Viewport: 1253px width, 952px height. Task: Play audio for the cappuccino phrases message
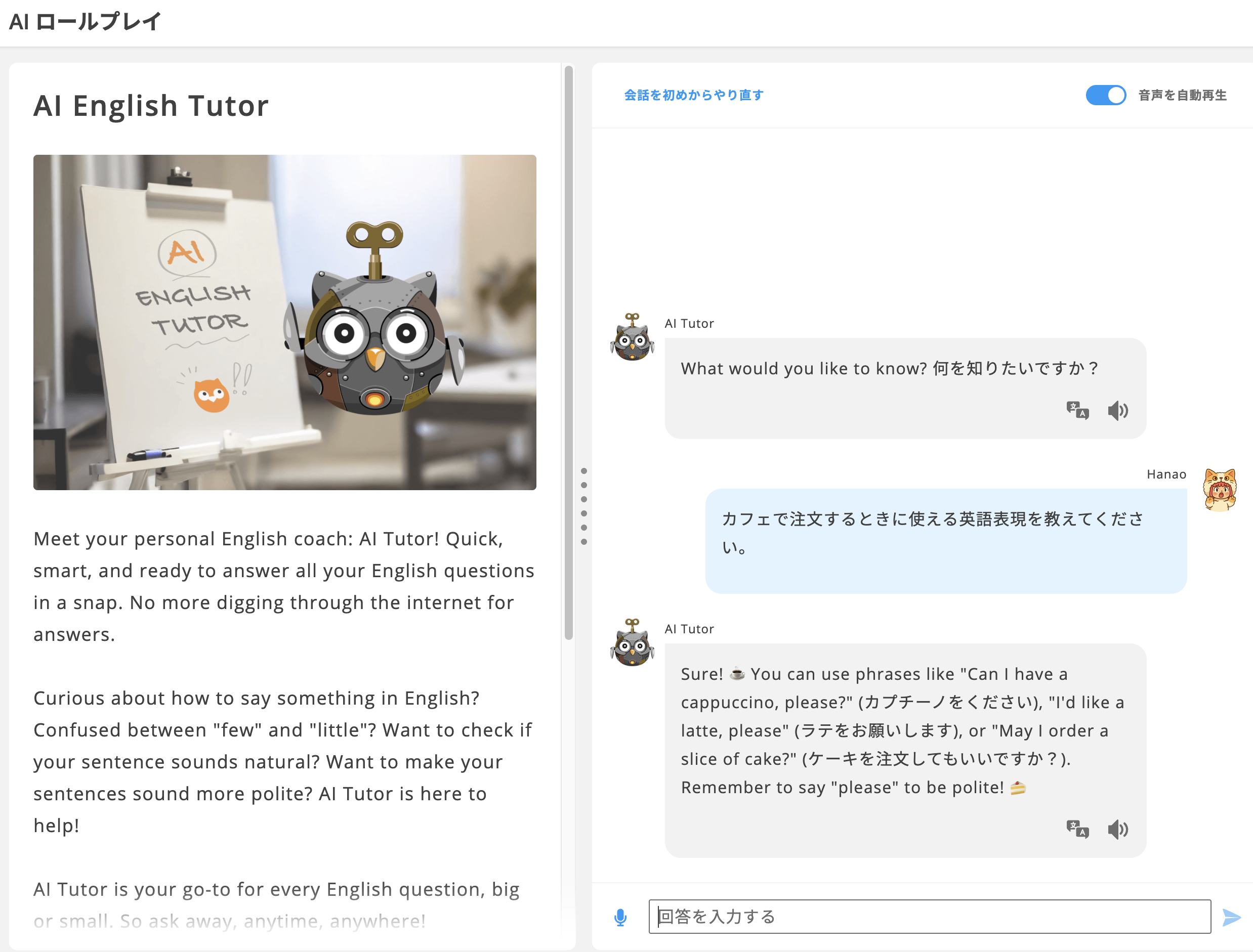pos(1117,829)
